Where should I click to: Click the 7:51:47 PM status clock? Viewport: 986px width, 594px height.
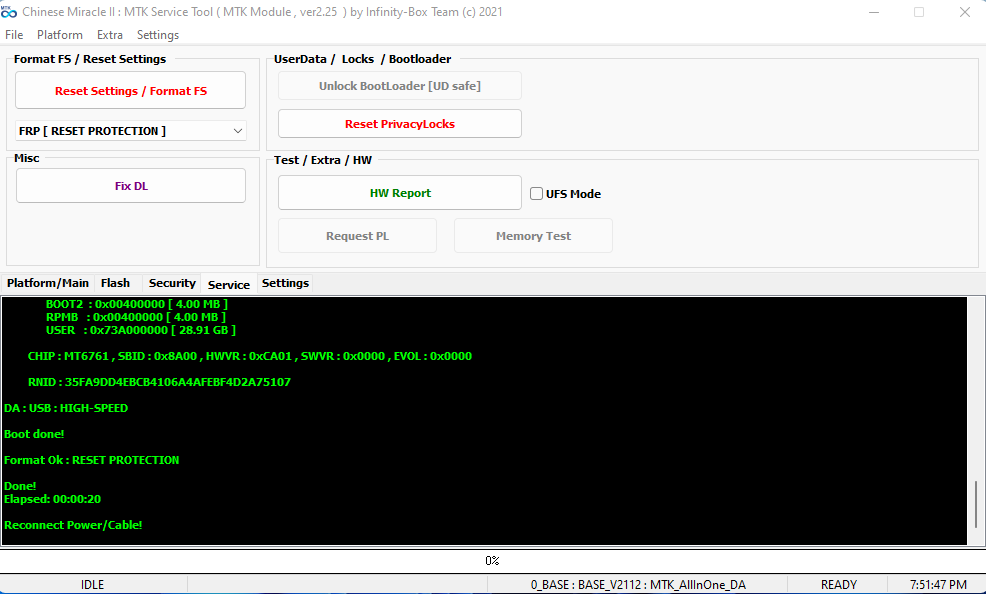coord(938,585)
